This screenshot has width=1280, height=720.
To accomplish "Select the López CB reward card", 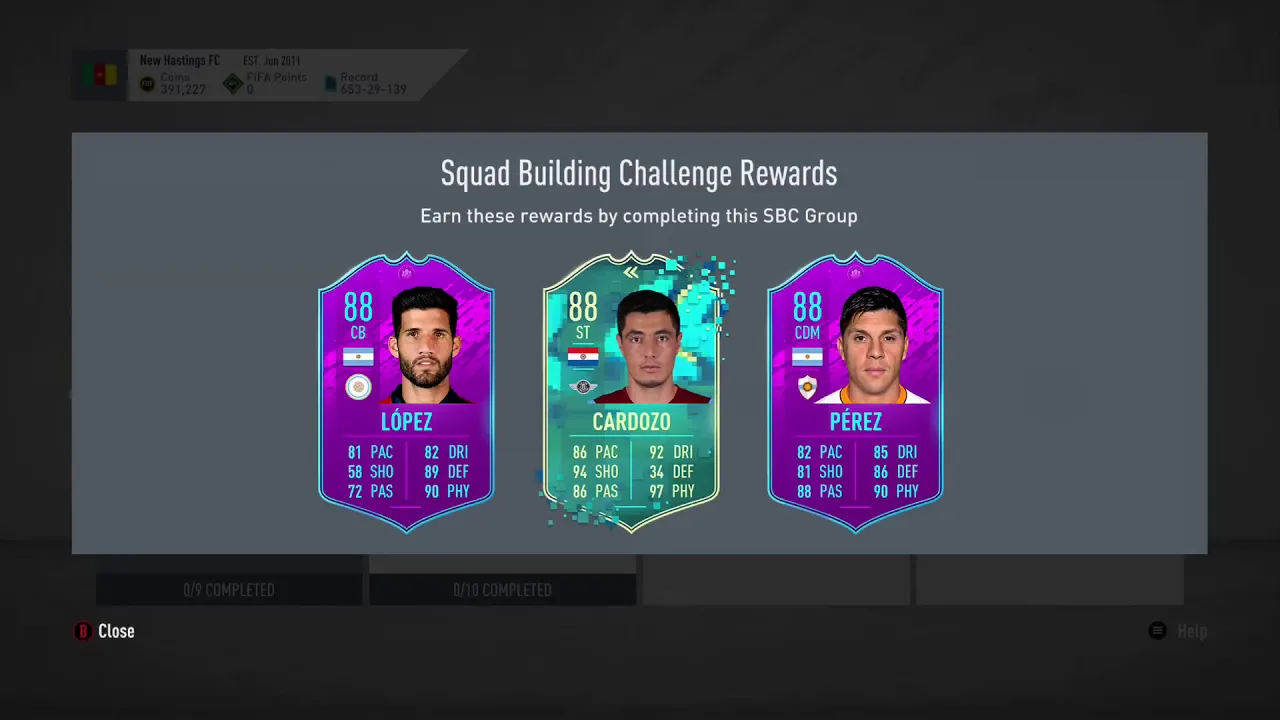I will click(x=406, y=392).
